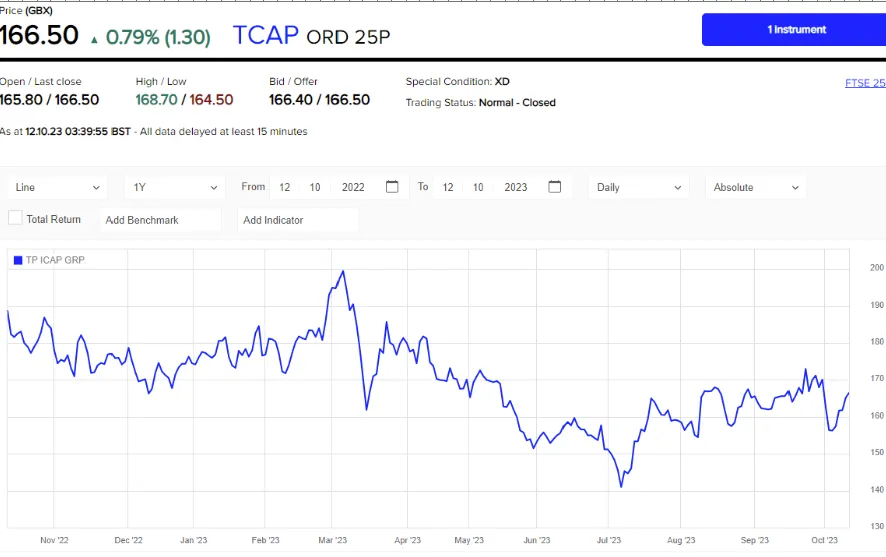Click the Apr '23 axis label
This screenshot has width=886, height=557.
(x=407, y=540)
